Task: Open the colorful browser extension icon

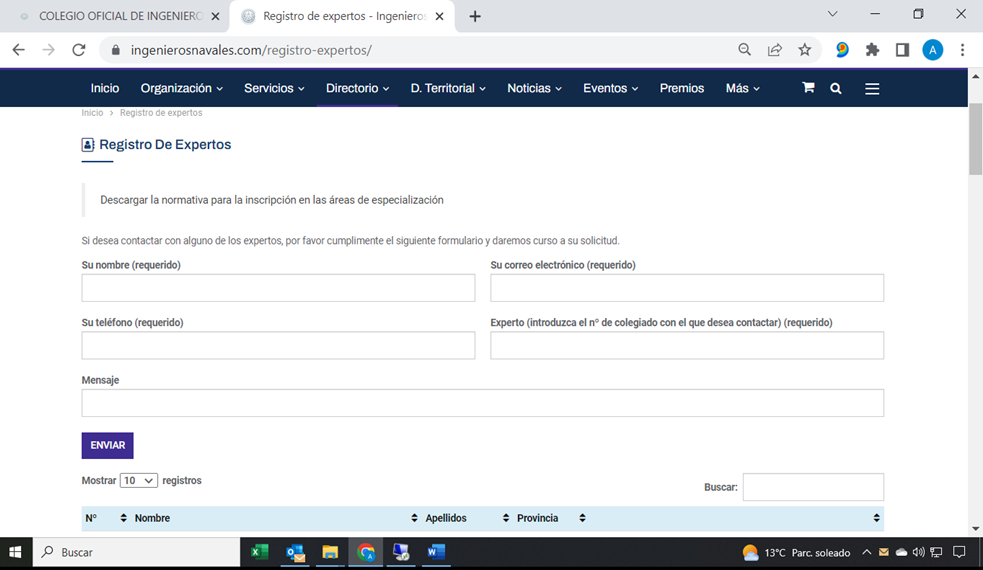Action: (x=842, y=50)
